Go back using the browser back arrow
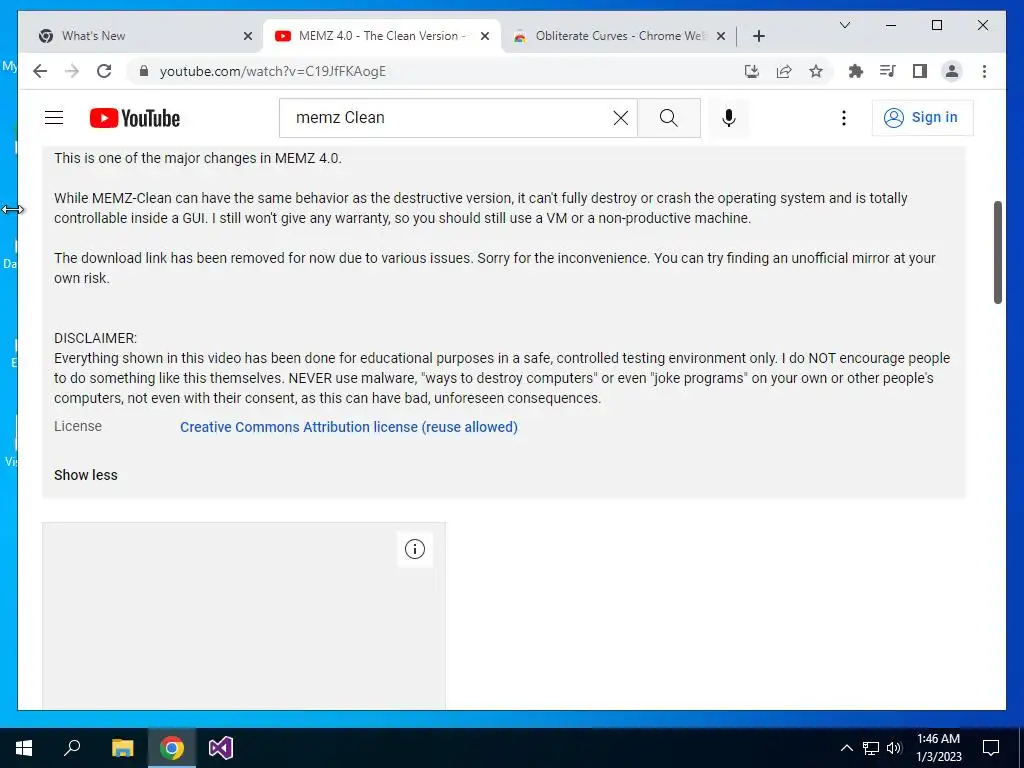Image resolution: width=1024 pixels, height=768 pixels. (40, 71)
